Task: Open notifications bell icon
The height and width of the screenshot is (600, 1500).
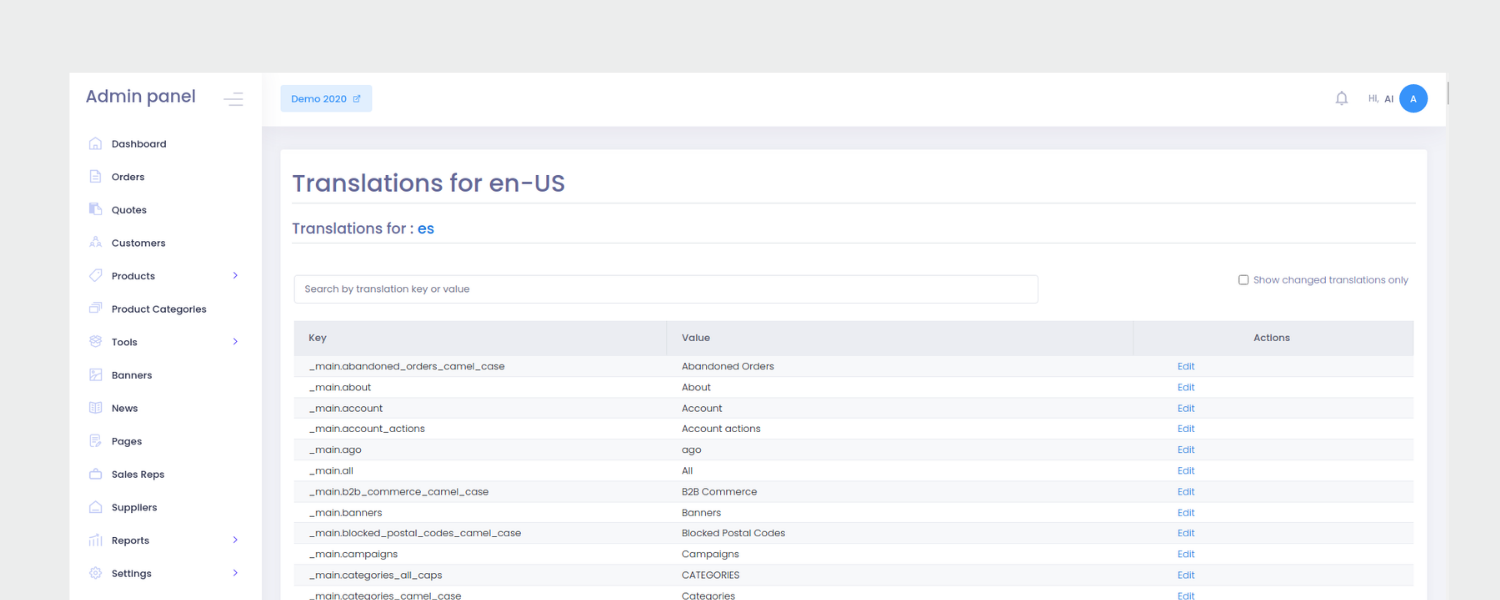Action: pyautogui.click(x=1342, y=99)
